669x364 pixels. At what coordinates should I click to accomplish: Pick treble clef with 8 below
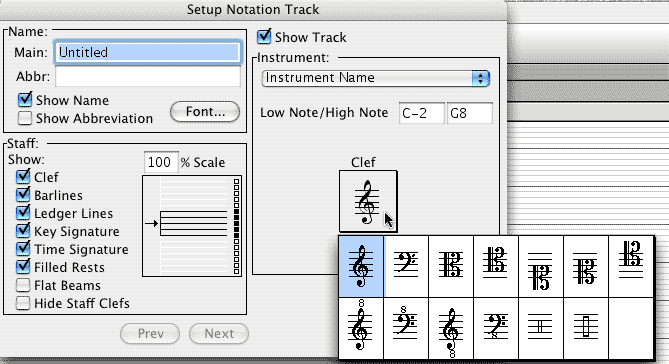[x=451, y=328]
